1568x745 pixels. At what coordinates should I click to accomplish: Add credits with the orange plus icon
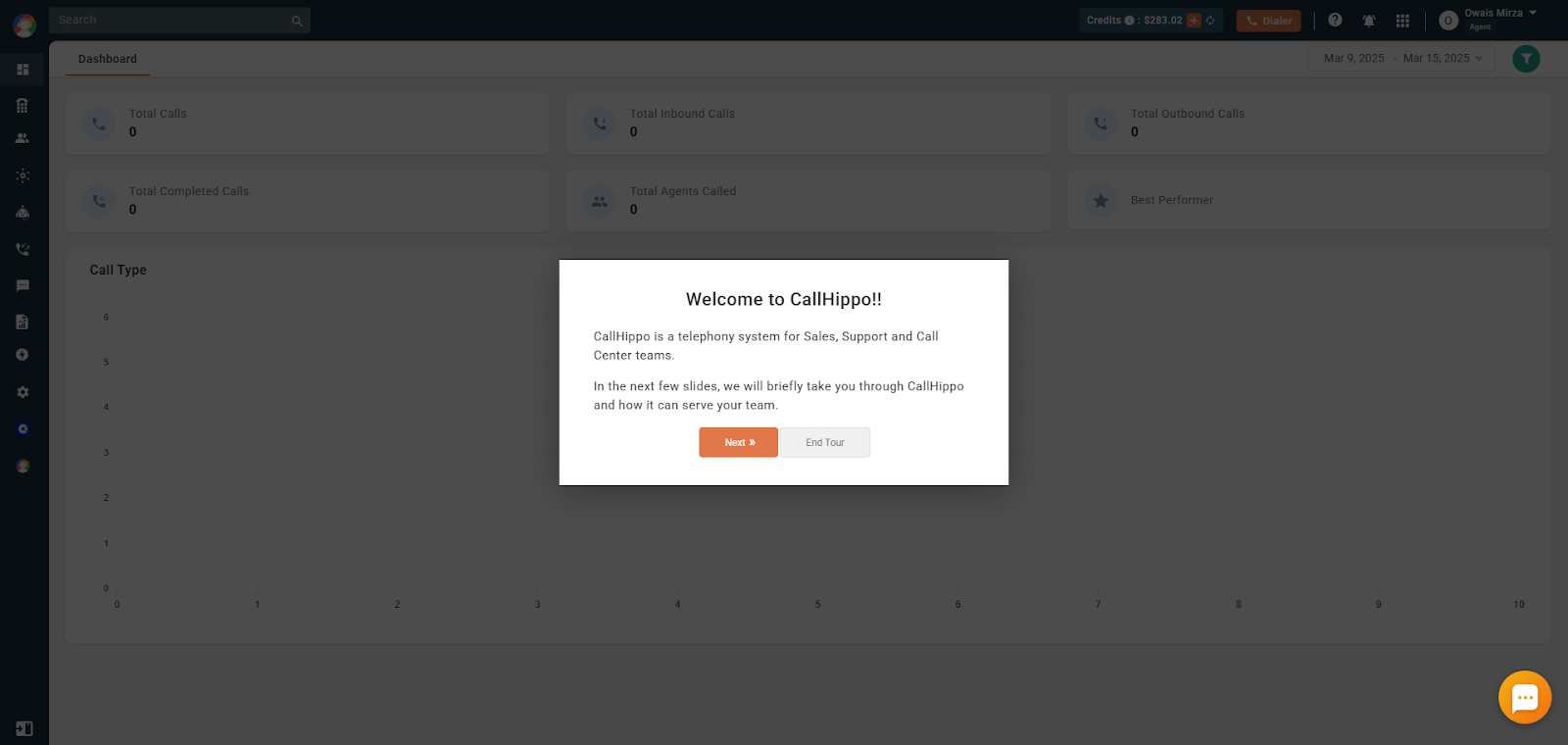pos(1194,20)
